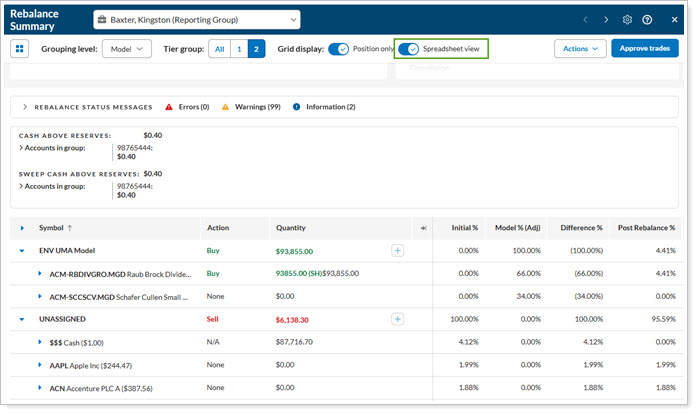Open the Baxter, Kingston group dropdown
Image resolution: width=697 pixels, height=414 pixels.
click(x=197, y=20)
